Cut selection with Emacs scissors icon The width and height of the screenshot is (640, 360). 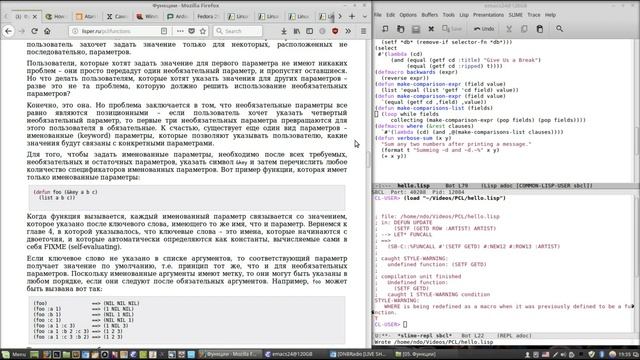point(509,29)
